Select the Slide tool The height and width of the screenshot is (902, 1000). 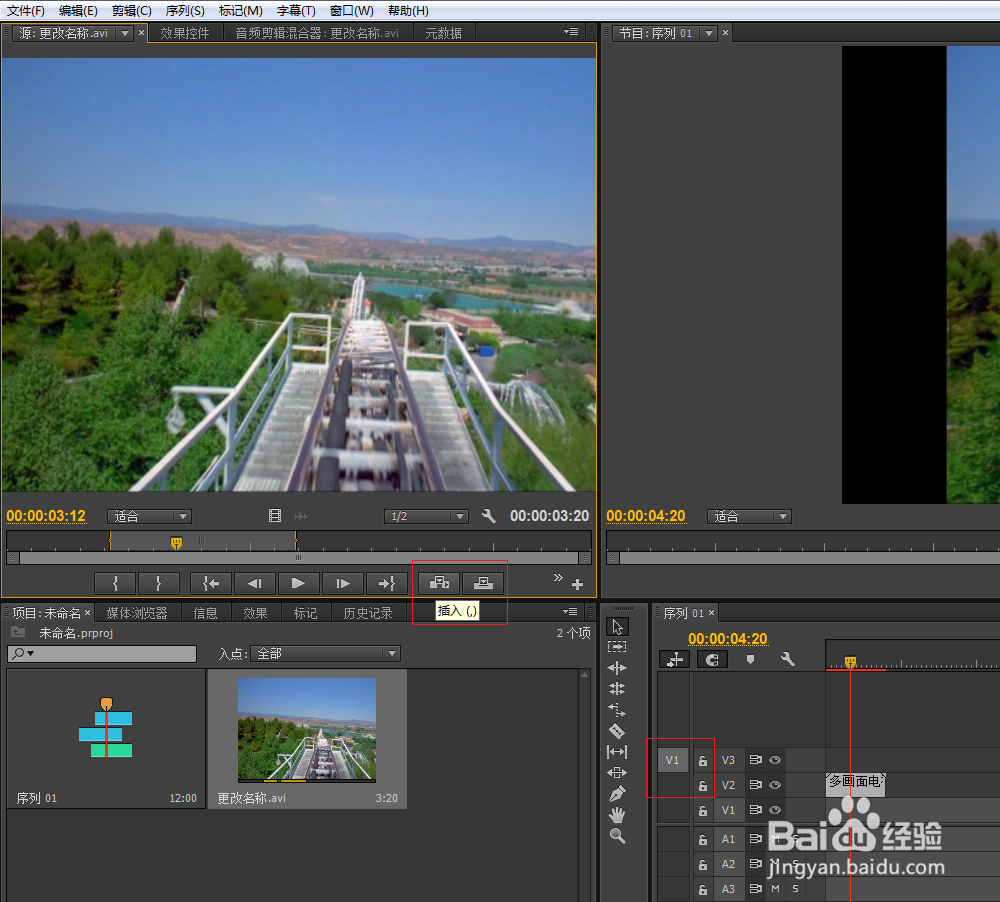pyautogui.click(x=617, y=773)
